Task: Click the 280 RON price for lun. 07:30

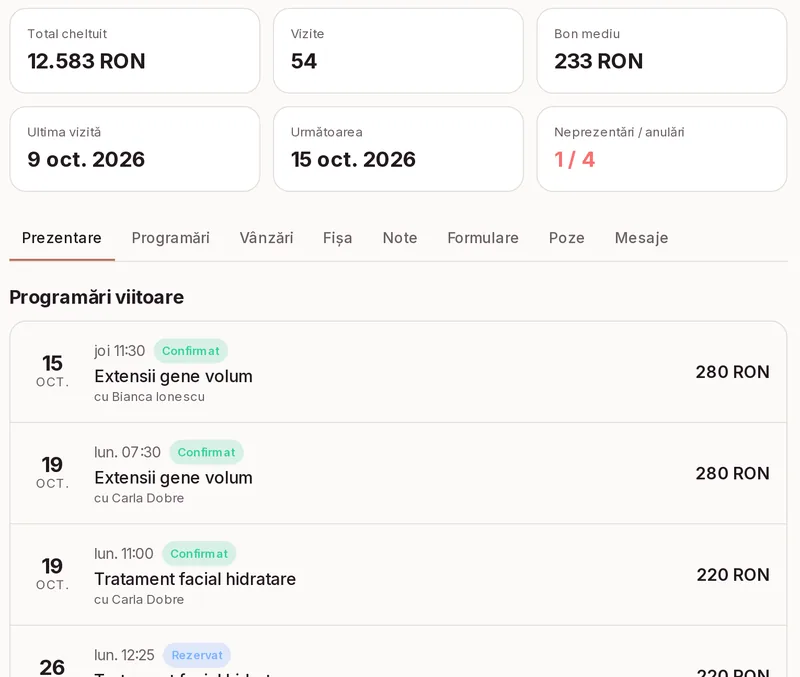Action: (733, 473)
